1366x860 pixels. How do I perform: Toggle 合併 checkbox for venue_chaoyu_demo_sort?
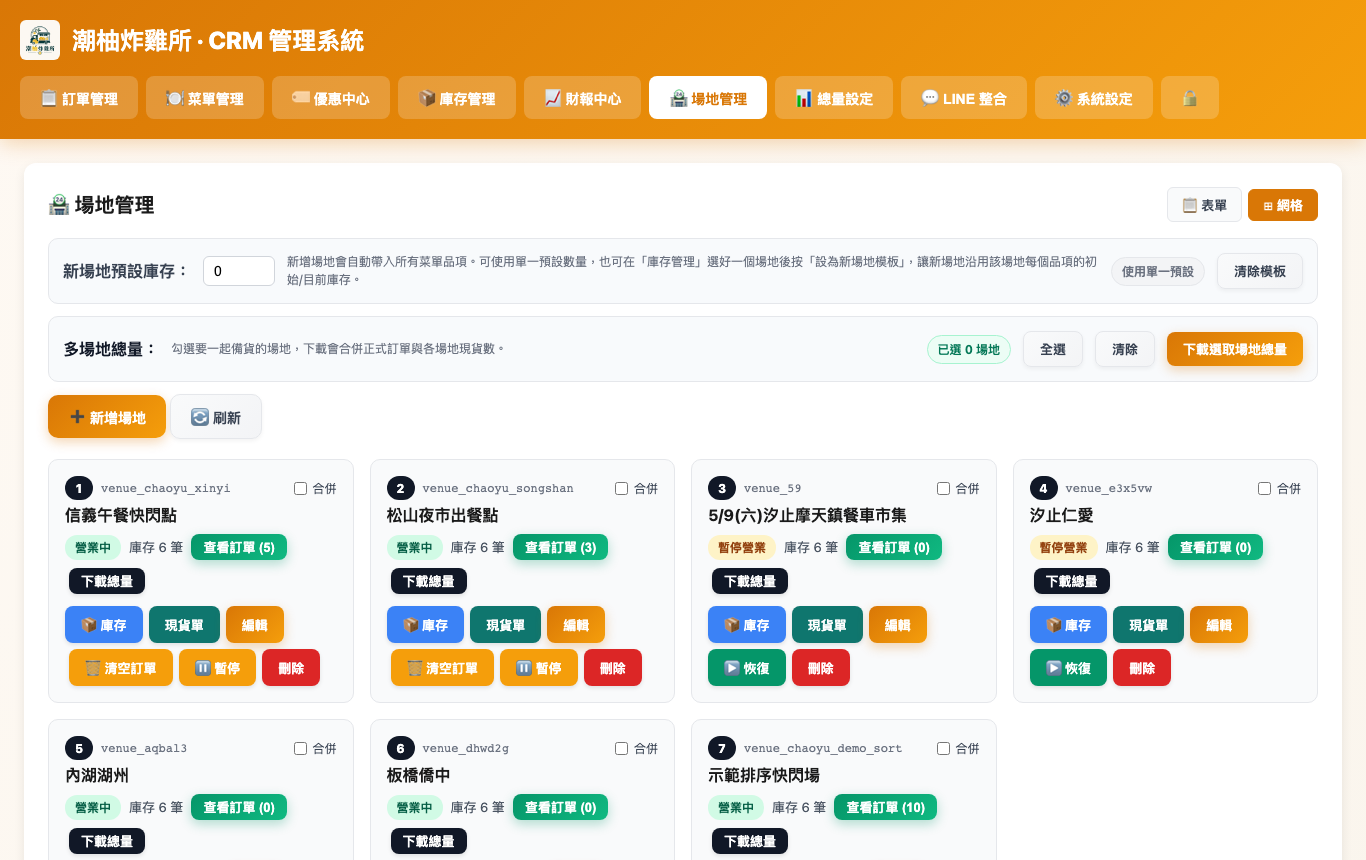click(943, 749)
